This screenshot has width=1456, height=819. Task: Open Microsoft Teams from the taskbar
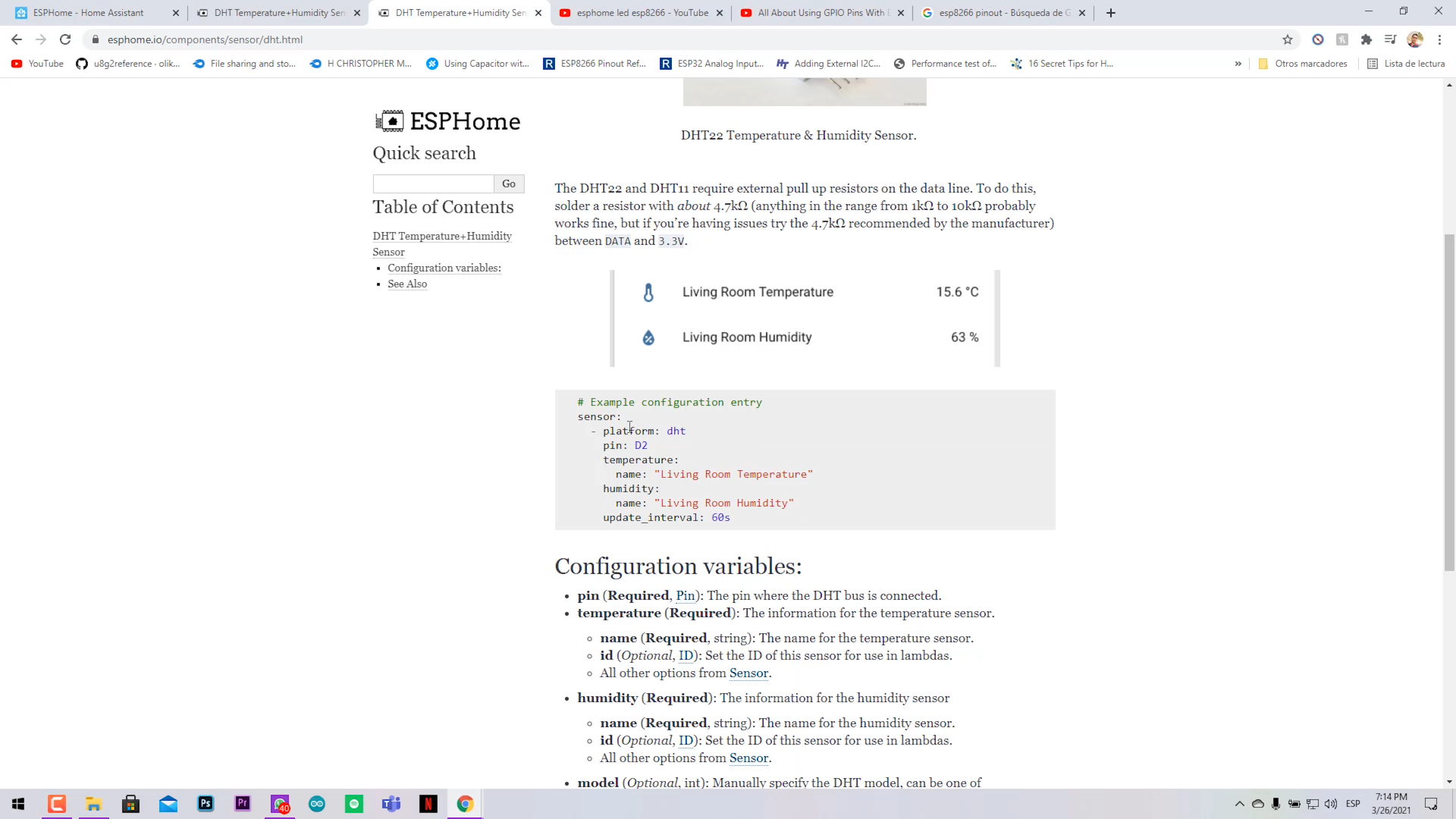click(x=391, y=804)
